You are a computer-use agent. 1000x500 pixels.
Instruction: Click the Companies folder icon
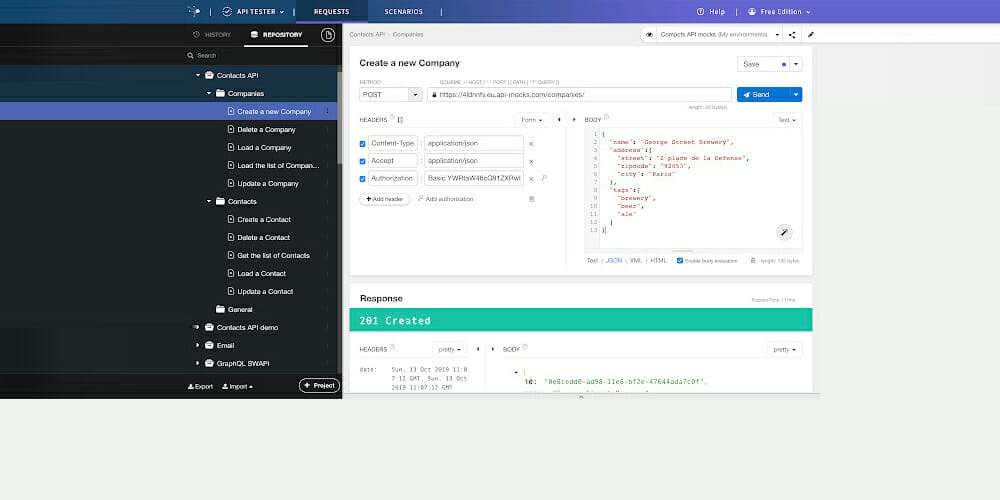(220, 93)
